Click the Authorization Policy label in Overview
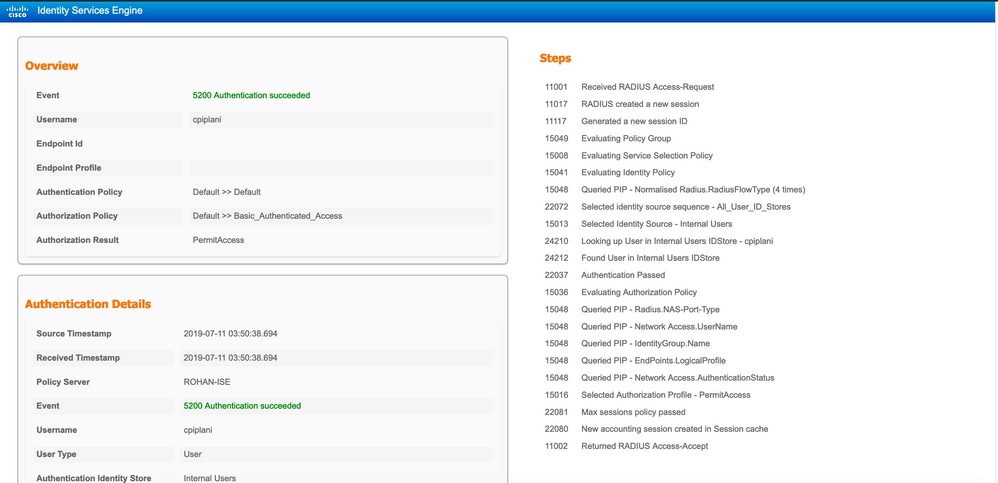Viewport: 998px width, 483px height. (77, 216)
